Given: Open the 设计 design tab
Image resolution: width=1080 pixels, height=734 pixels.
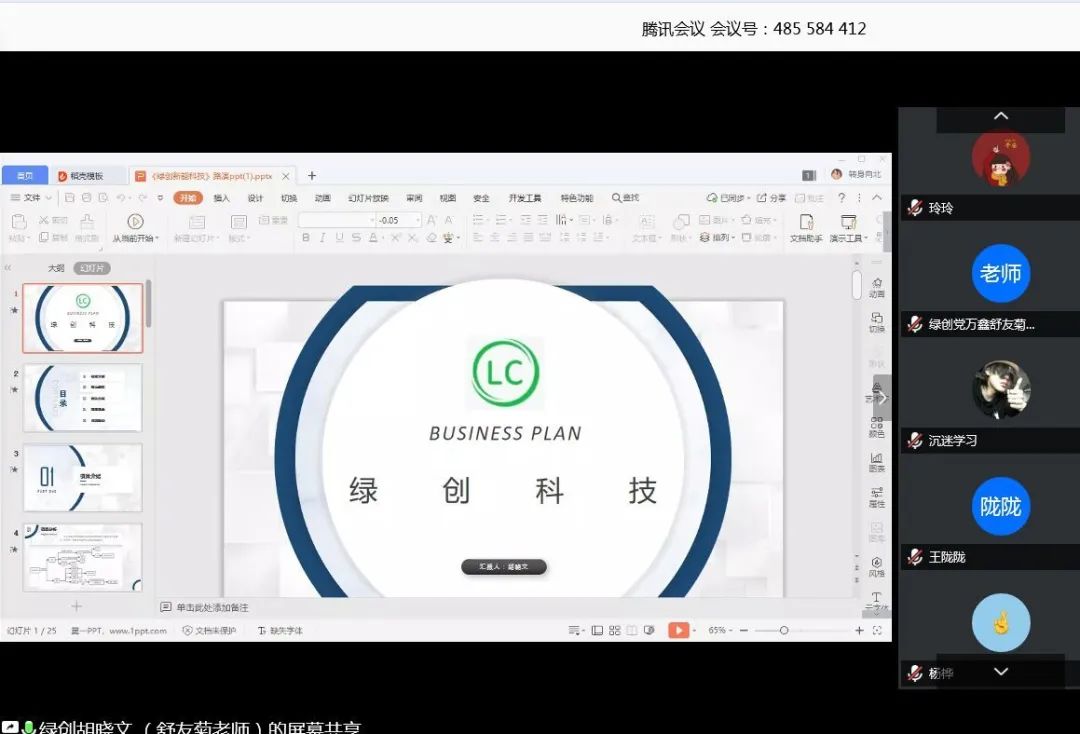Looking at the screenshot, I should 256,198.
